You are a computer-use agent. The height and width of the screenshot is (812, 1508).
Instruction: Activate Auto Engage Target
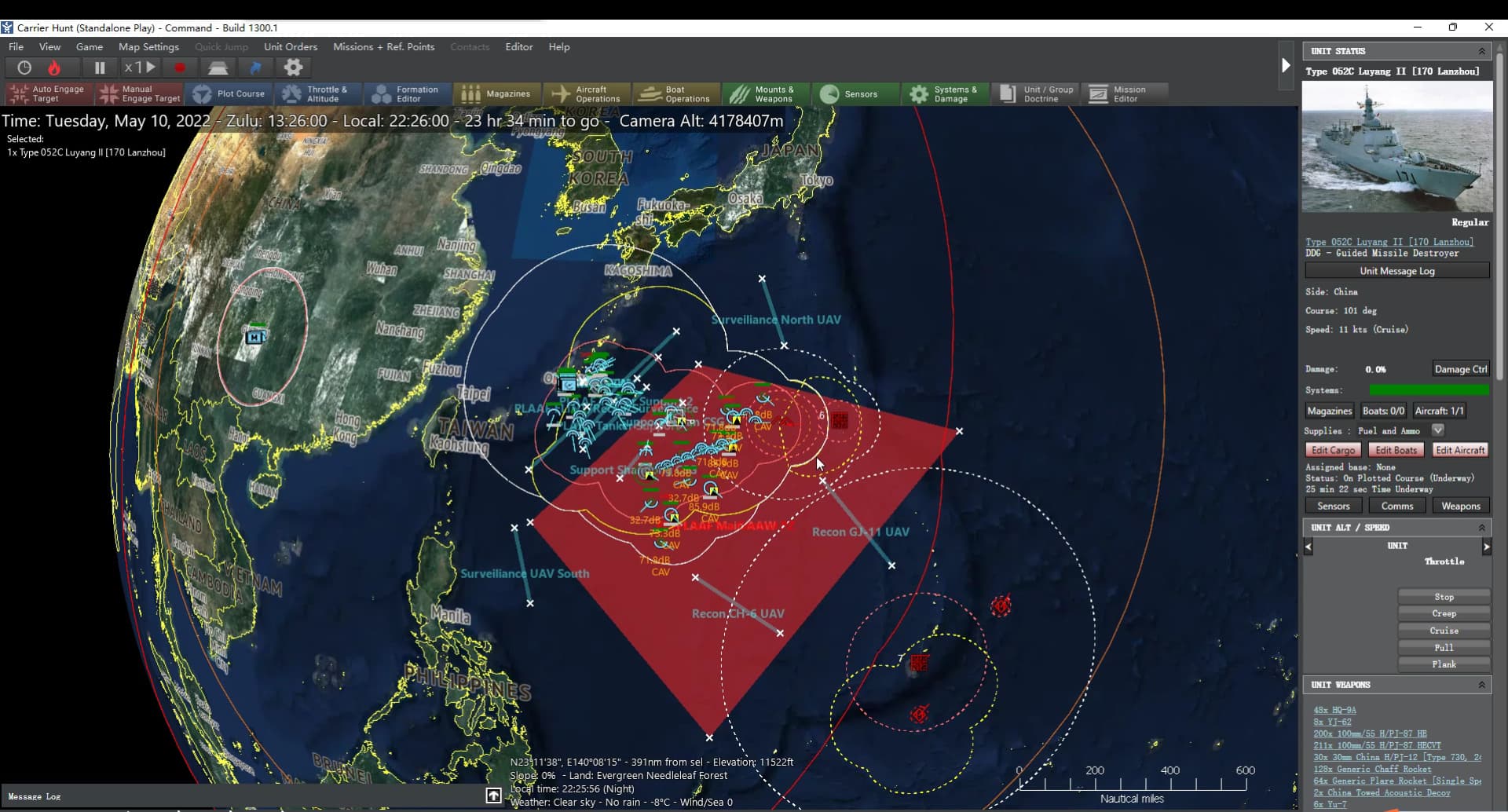coord(49,94)
